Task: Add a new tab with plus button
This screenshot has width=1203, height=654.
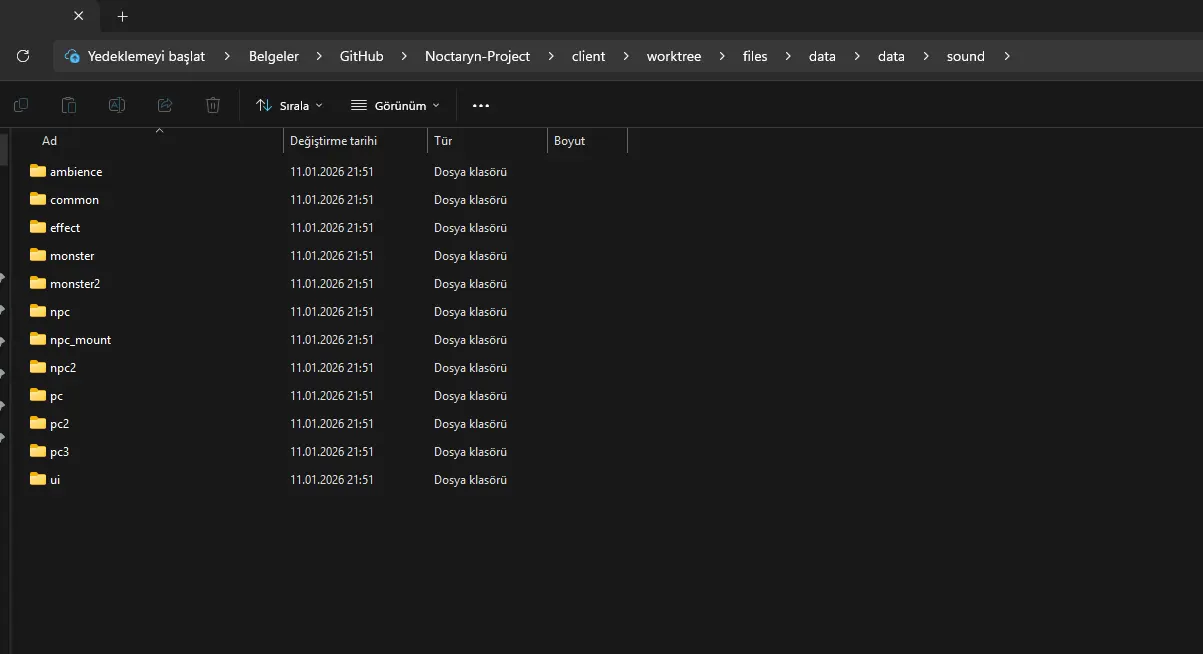Action: 123,16
